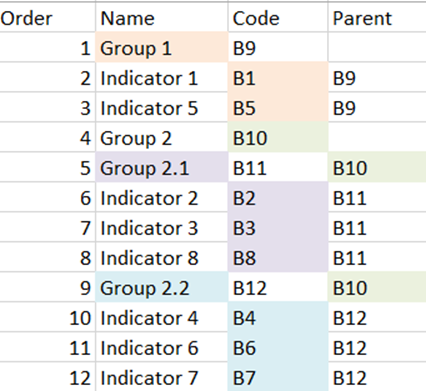Click the Indicator 6 name cell
Image resolution: width=426 pixels, height=391 pixels.
point(162,347)
